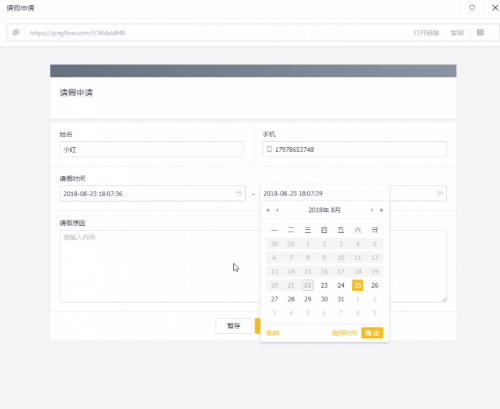Click the end time field 2018-08-25 18:07:39
This screenshot has height=409, width=500.
click(x=324, y=193)
